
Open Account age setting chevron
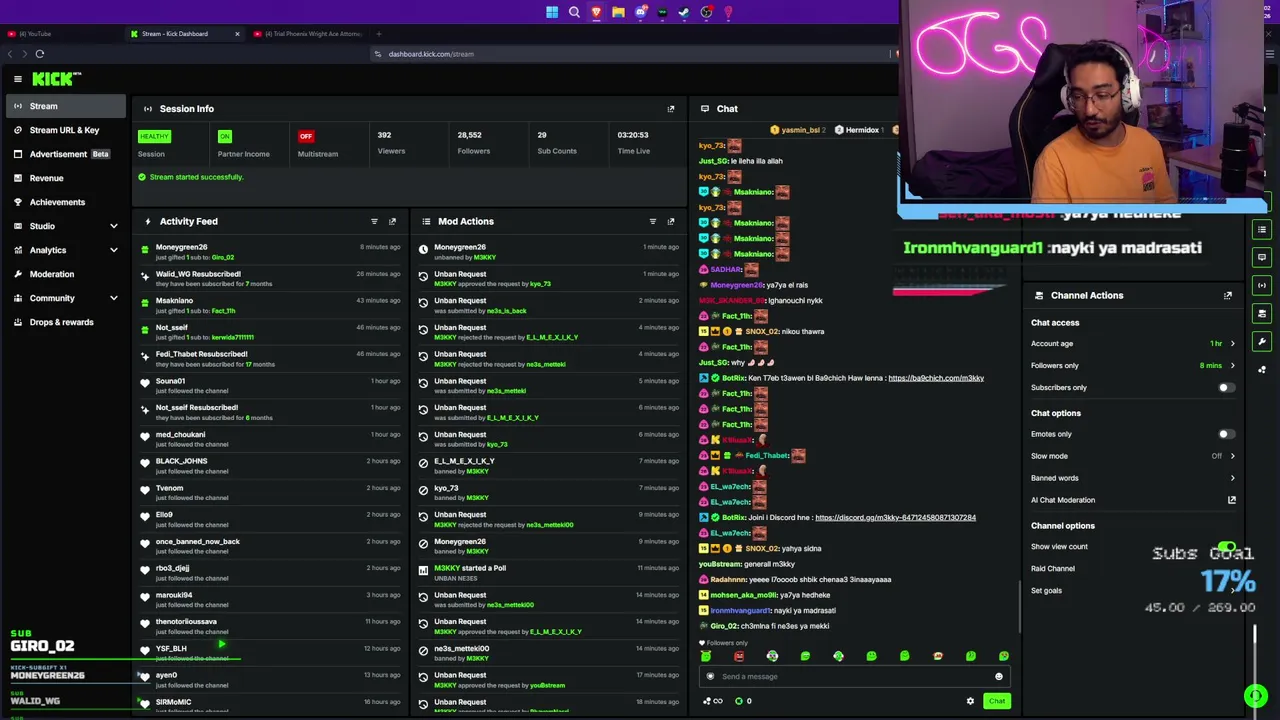coord(1232,344)
